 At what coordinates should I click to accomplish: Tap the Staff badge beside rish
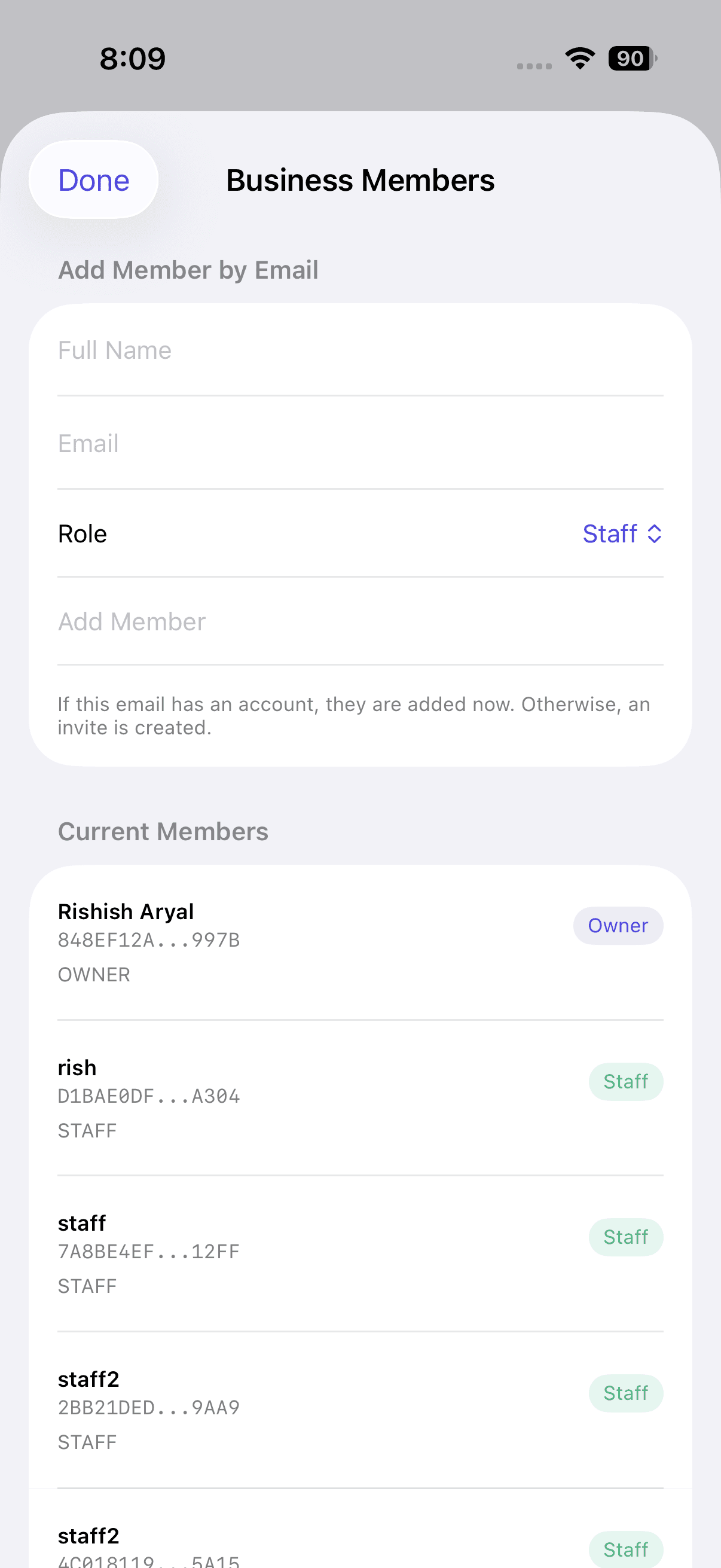625,1082
